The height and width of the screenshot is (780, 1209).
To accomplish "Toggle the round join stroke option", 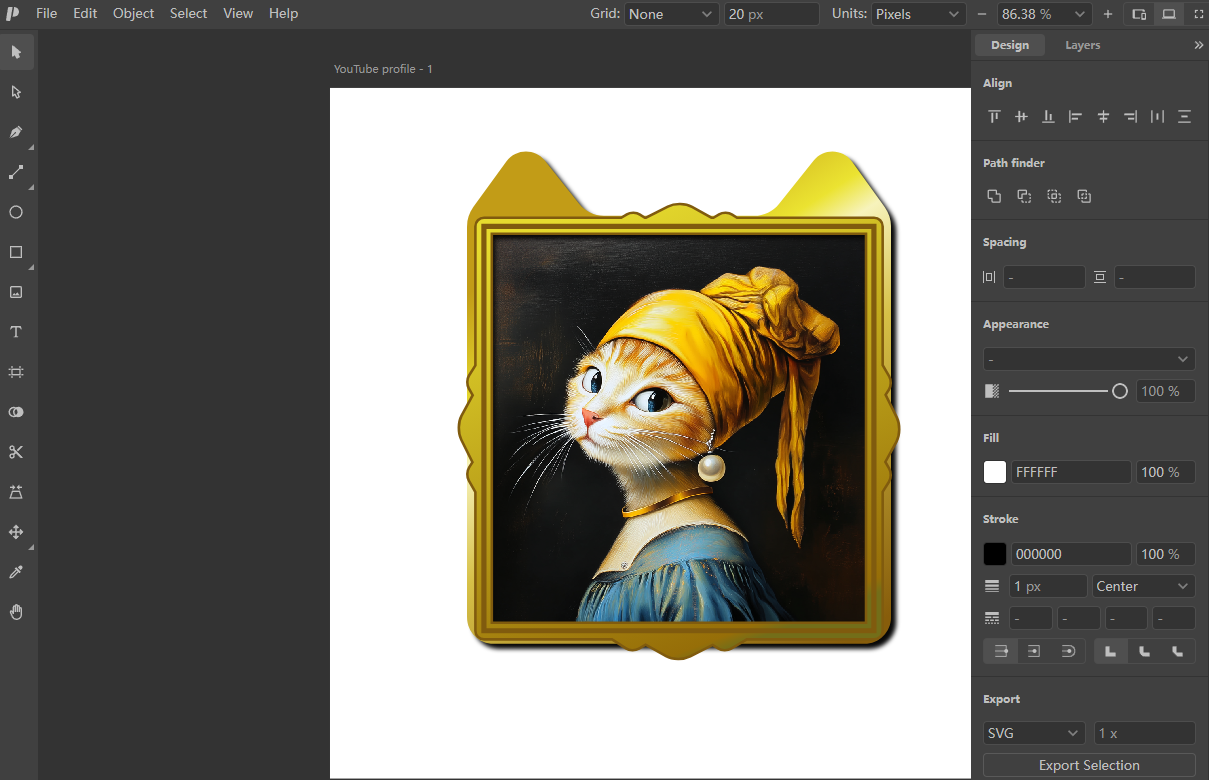I will coord(1144,651).
